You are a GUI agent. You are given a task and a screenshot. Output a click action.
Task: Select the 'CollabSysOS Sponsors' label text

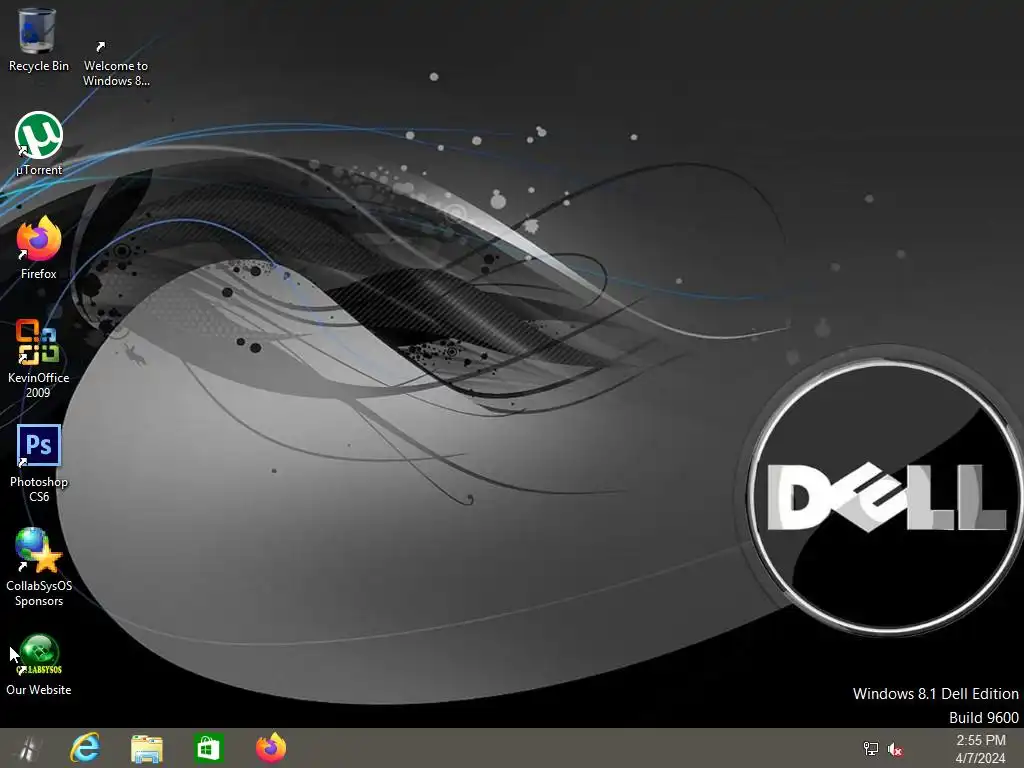39,593
